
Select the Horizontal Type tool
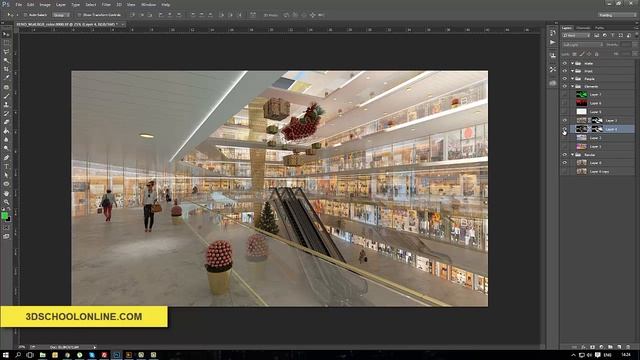[x=6, y=167]
